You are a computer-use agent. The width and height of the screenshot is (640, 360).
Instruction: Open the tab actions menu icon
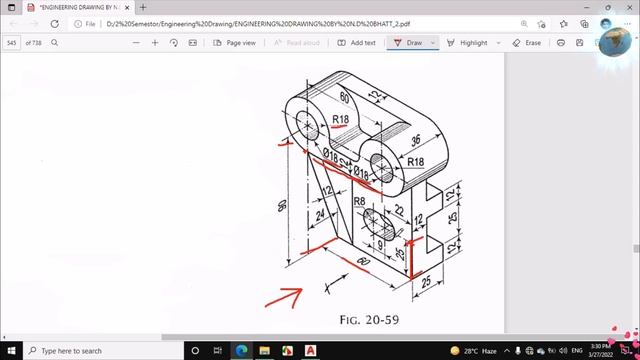11,7
